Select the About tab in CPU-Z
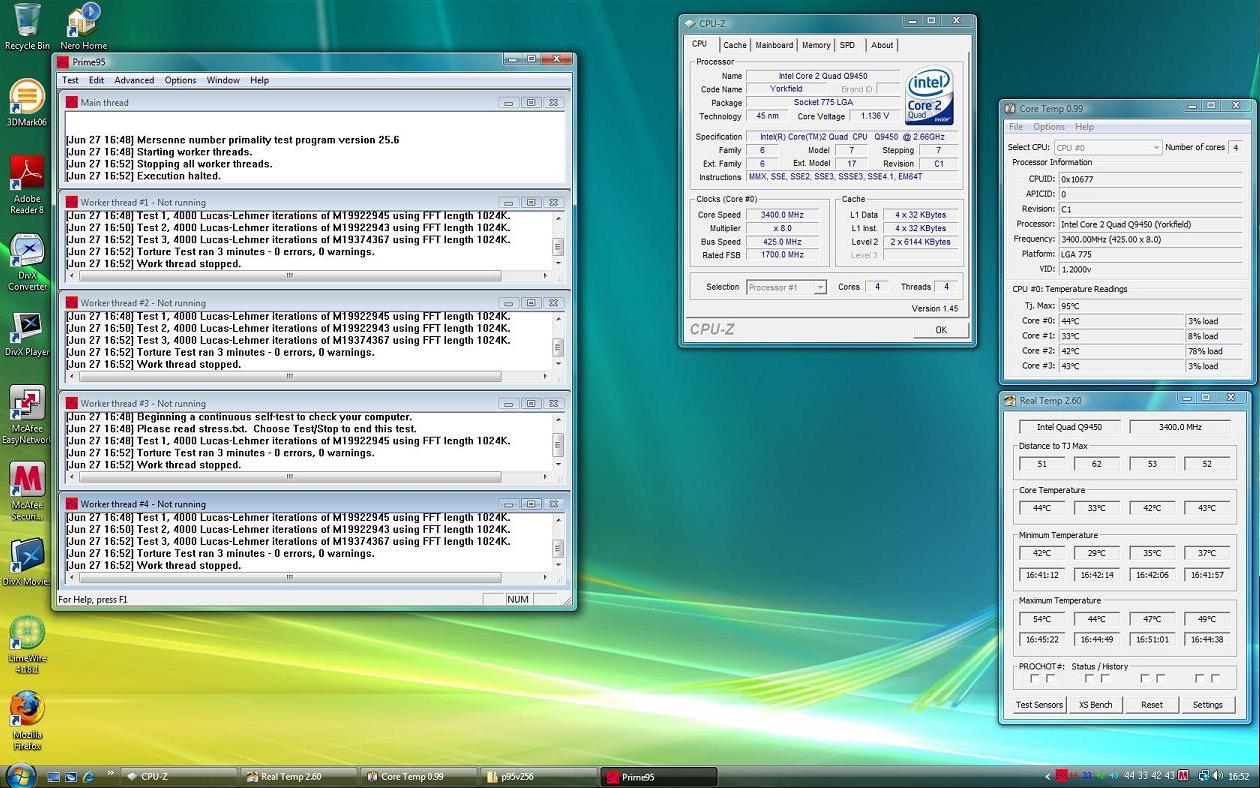This screenshot has height=788, width=1260. tap(882, 45)
